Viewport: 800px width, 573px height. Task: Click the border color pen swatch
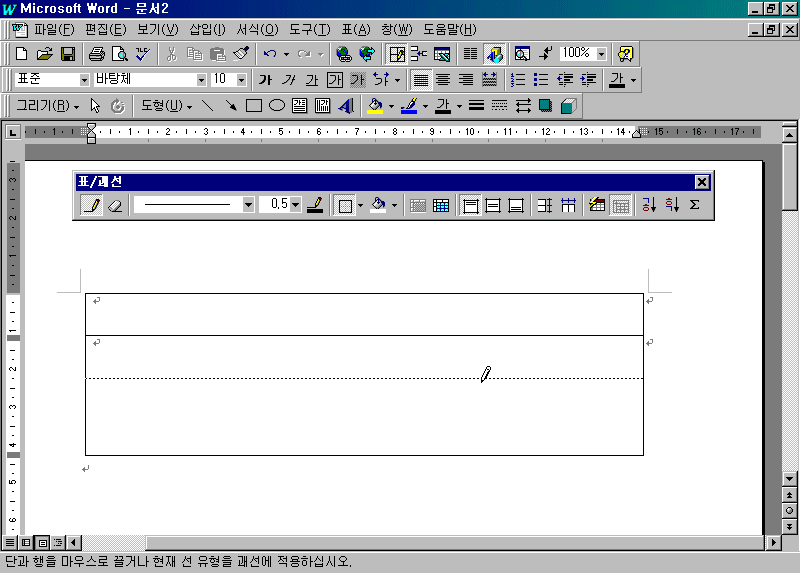point(315,205)
